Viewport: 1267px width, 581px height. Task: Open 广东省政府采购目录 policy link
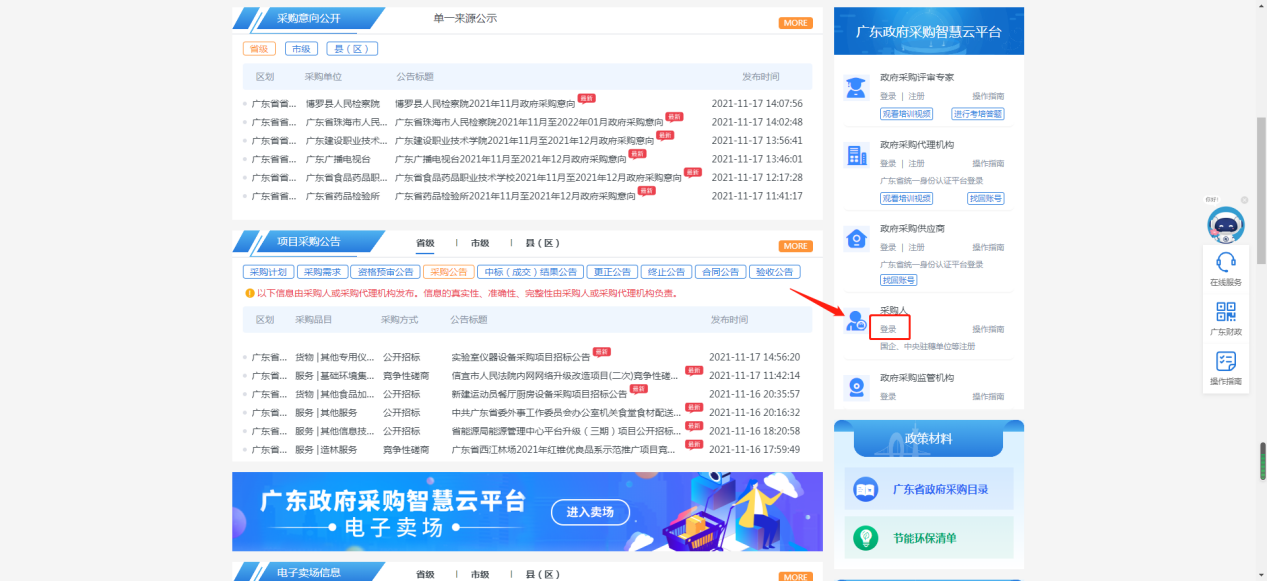[x=940, y=489]
